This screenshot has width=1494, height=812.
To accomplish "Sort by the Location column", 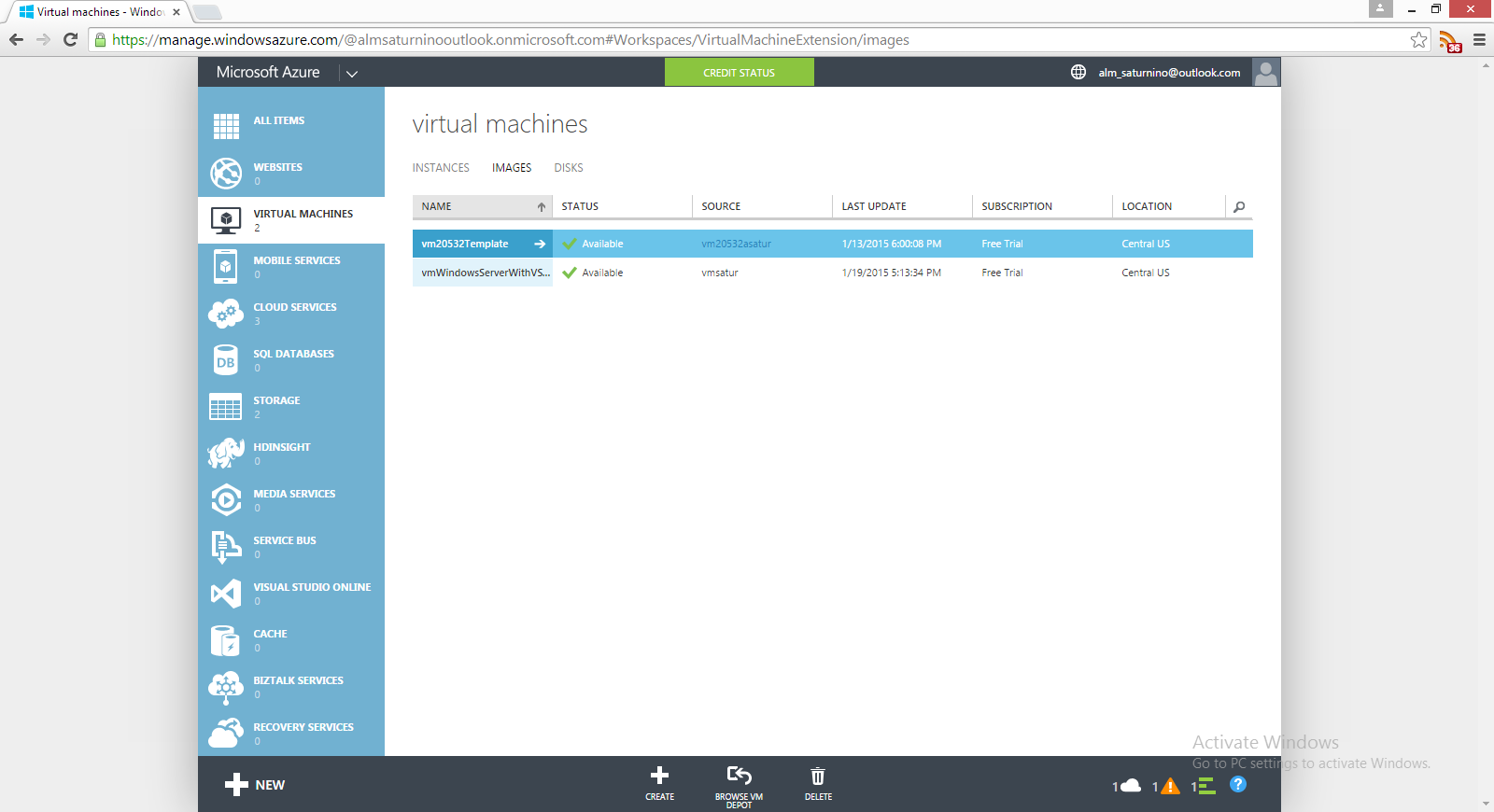I will click(1168, 206).
